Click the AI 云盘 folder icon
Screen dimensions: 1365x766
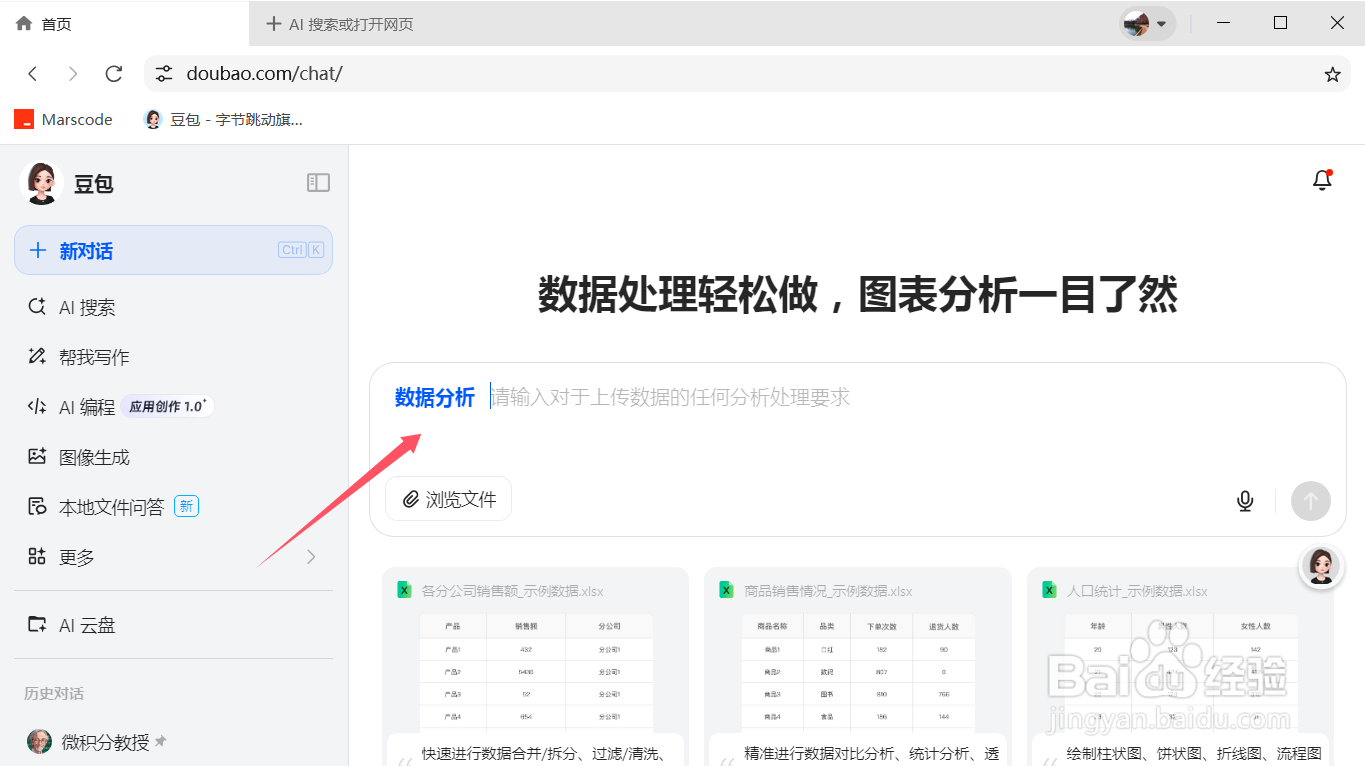[37, 625]
